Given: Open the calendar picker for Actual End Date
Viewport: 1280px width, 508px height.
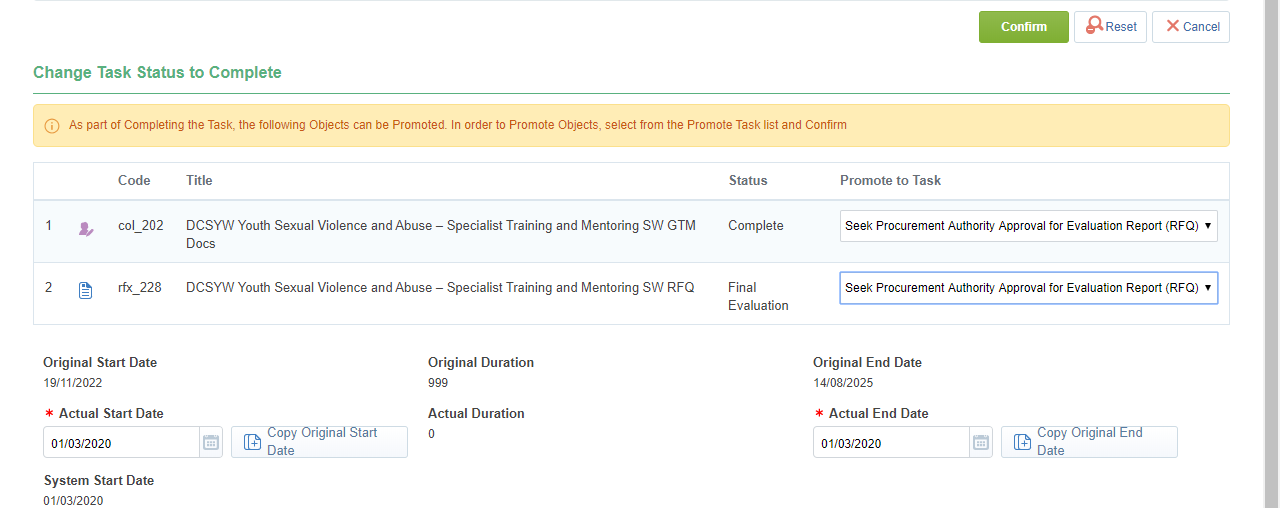Looking at the screenshot, I should [x=981, y=443].
